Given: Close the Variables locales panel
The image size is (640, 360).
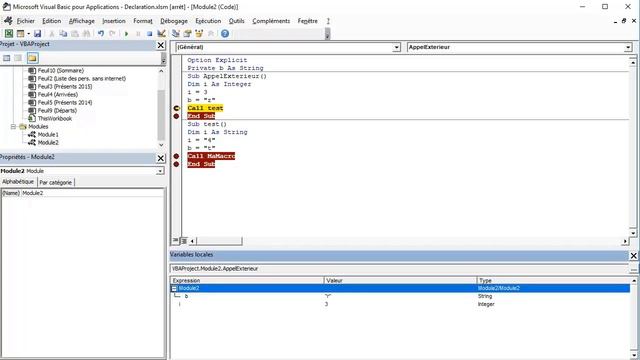Looking at the screenshot, I should [x=633, y=256].
